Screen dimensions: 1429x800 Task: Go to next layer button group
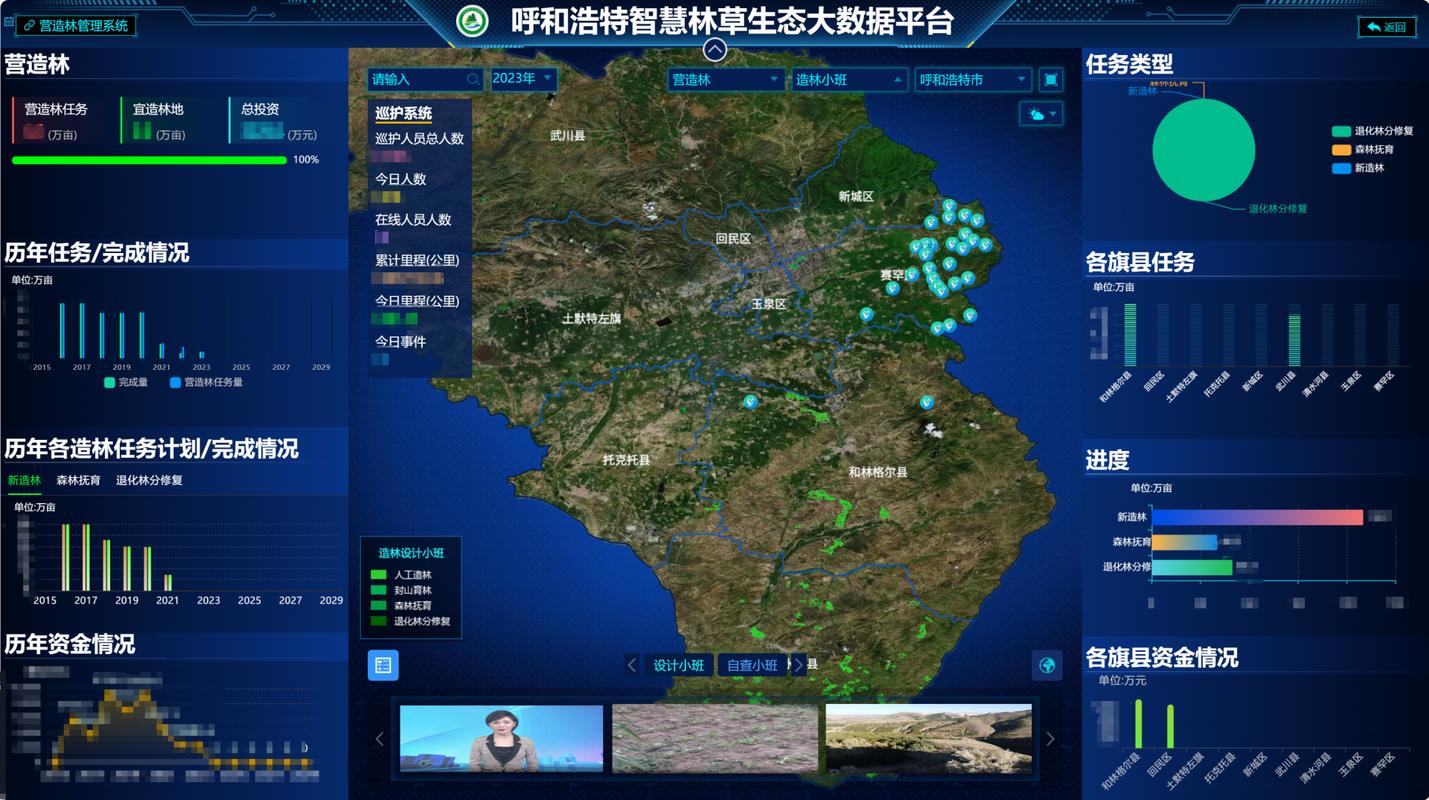(x=798, y=665)
